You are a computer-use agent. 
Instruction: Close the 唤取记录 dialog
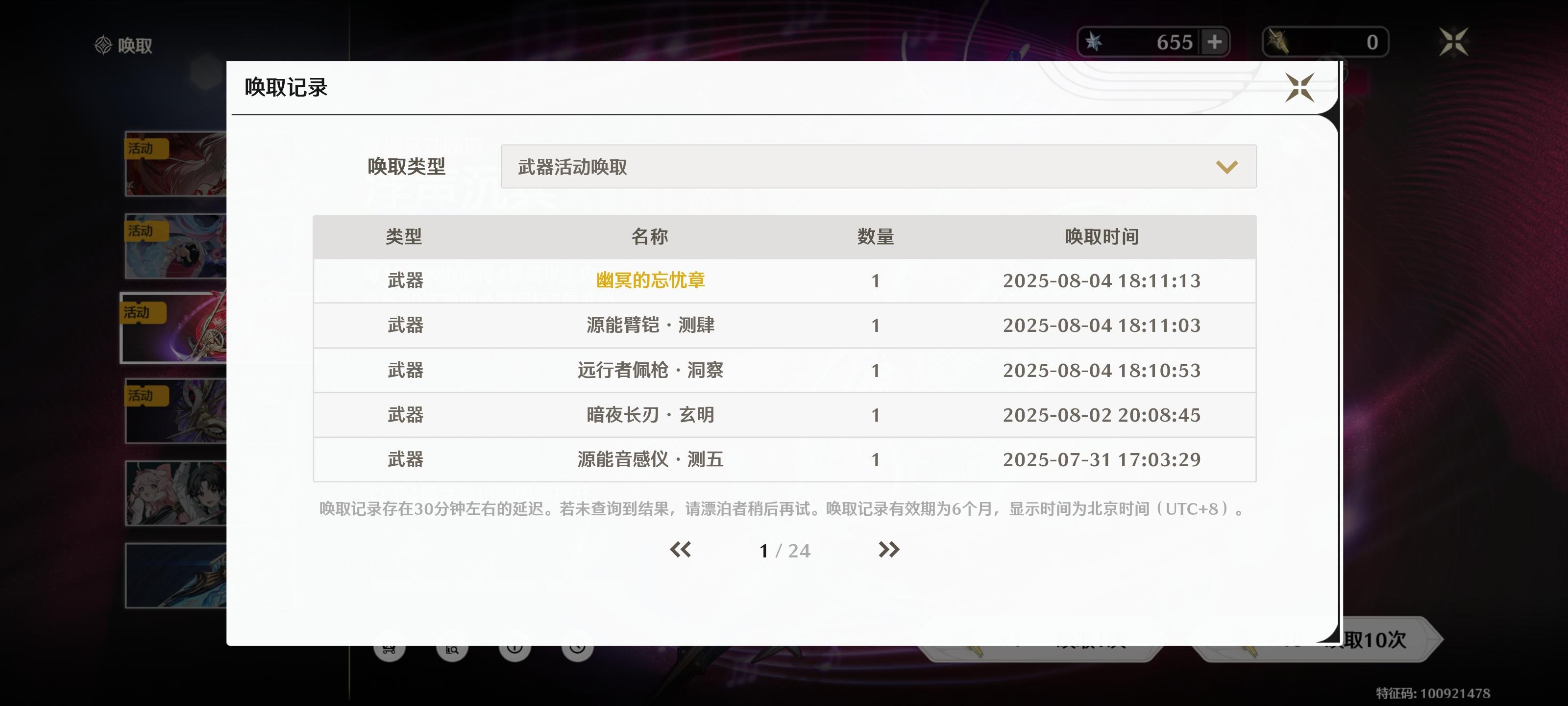(1299, 88)
